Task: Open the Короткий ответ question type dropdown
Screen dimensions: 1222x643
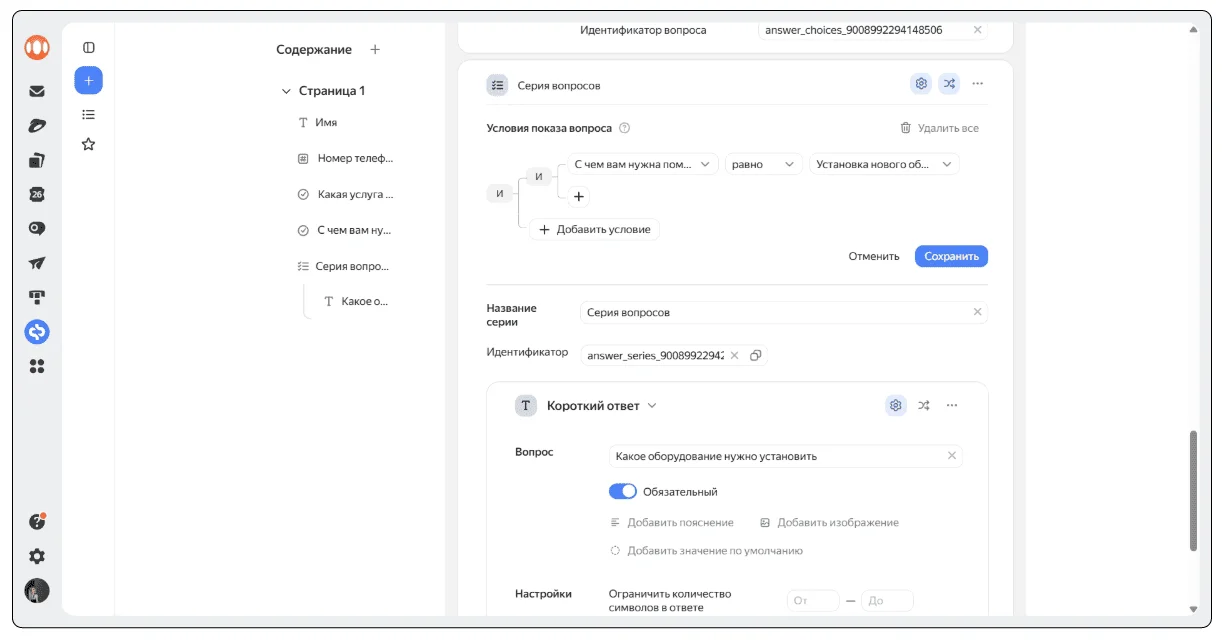Action: tap(601, 405)
